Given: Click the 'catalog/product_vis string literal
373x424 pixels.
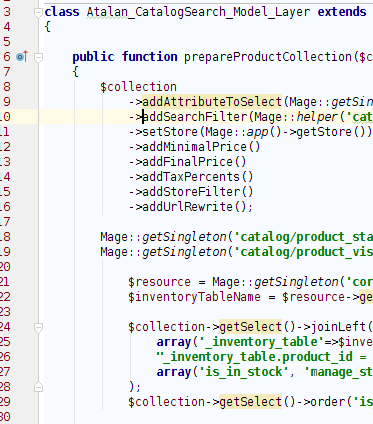Looking at the screenshot, I should 304,252.
